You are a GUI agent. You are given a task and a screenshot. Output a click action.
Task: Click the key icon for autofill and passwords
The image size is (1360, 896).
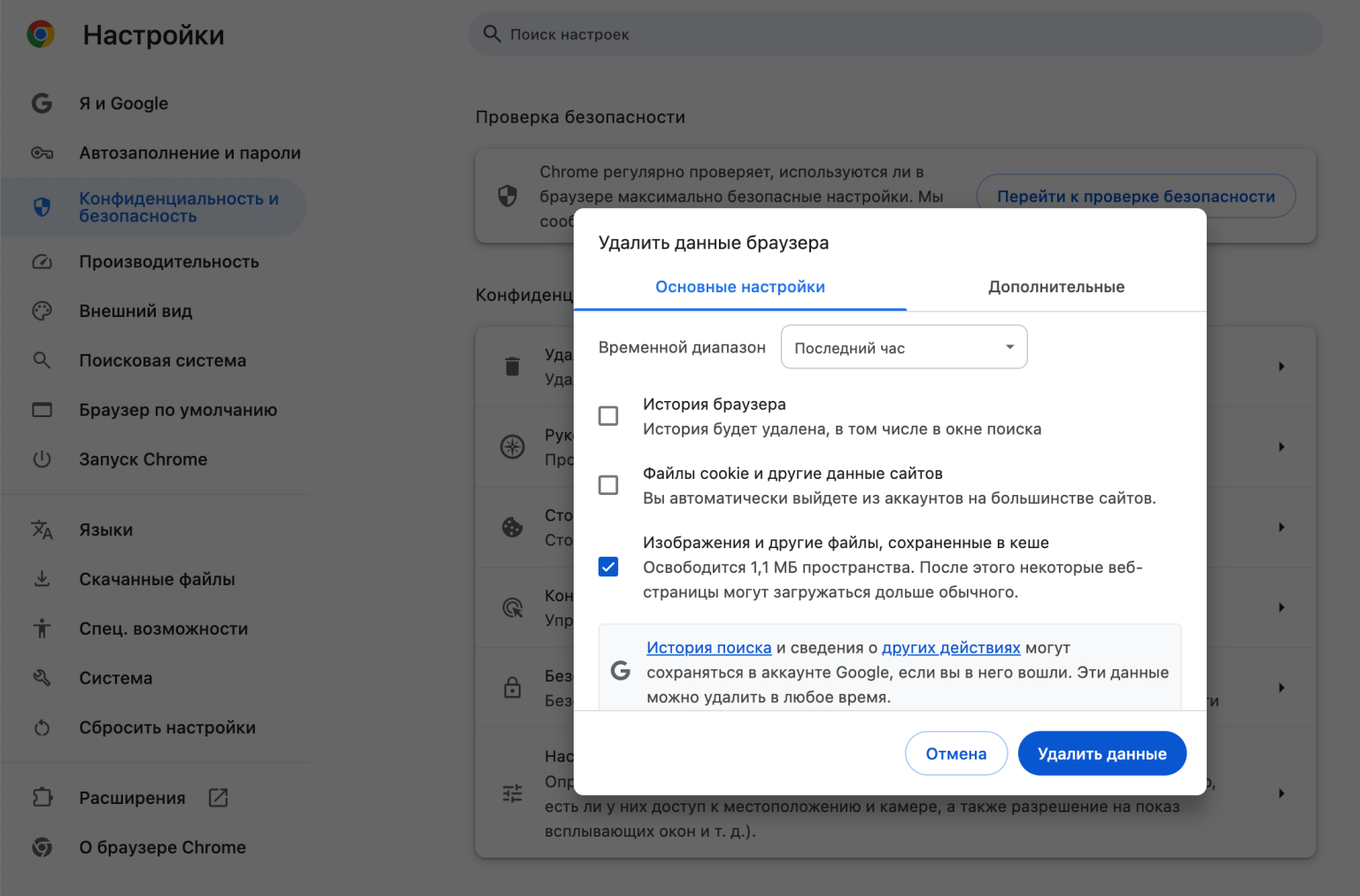42,153
